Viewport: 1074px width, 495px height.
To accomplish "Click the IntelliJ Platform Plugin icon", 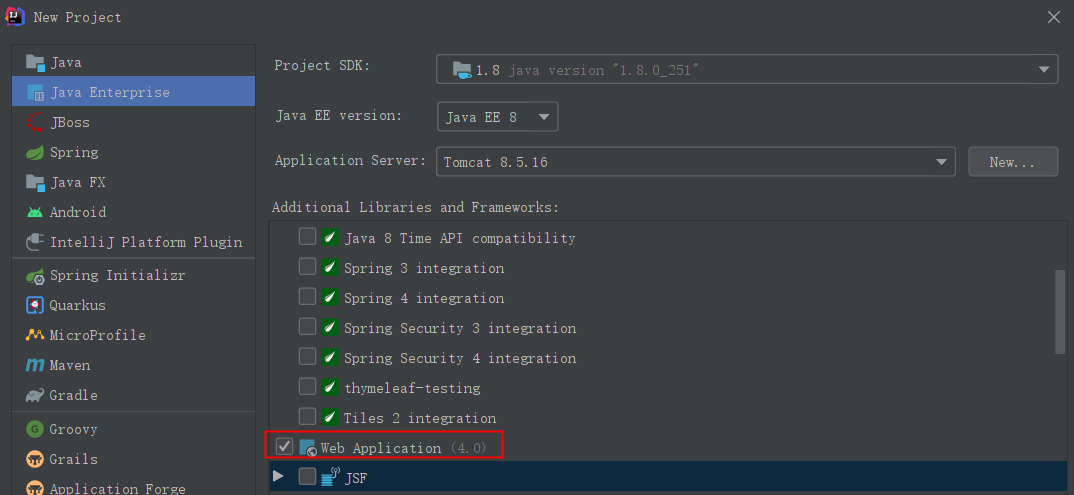I will (35, 242).
